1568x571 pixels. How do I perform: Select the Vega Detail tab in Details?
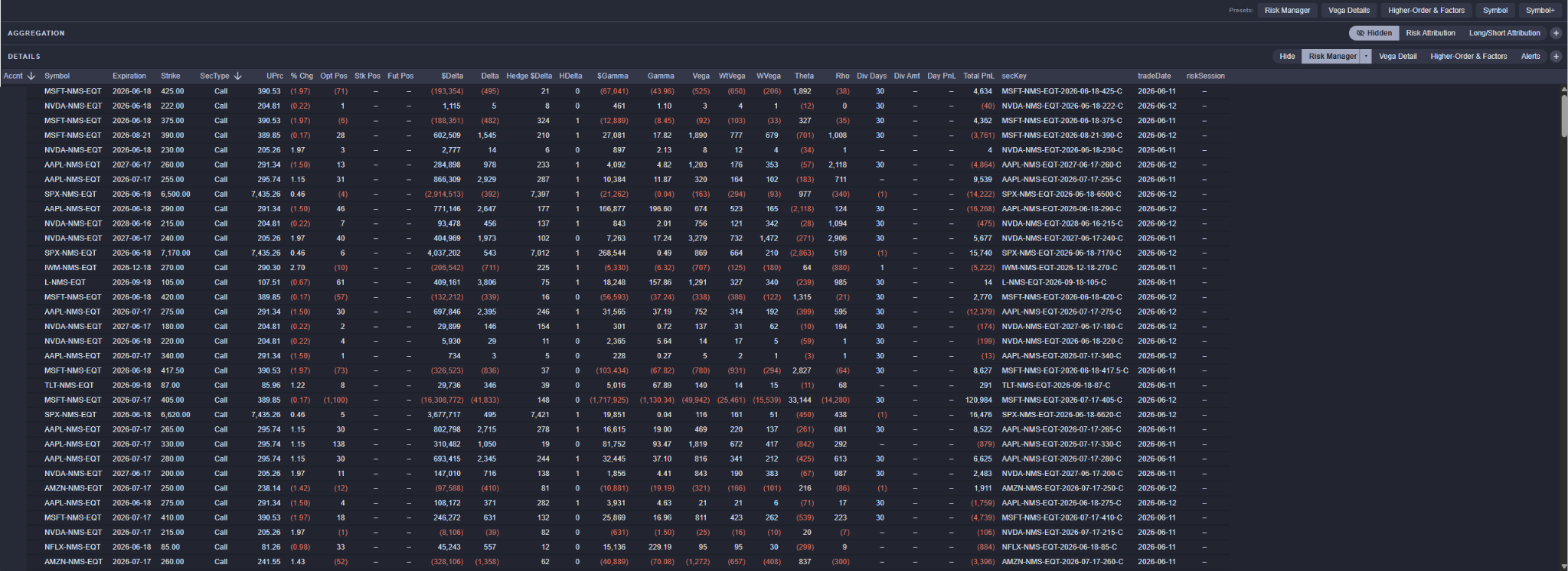(x=1398, y=56)
